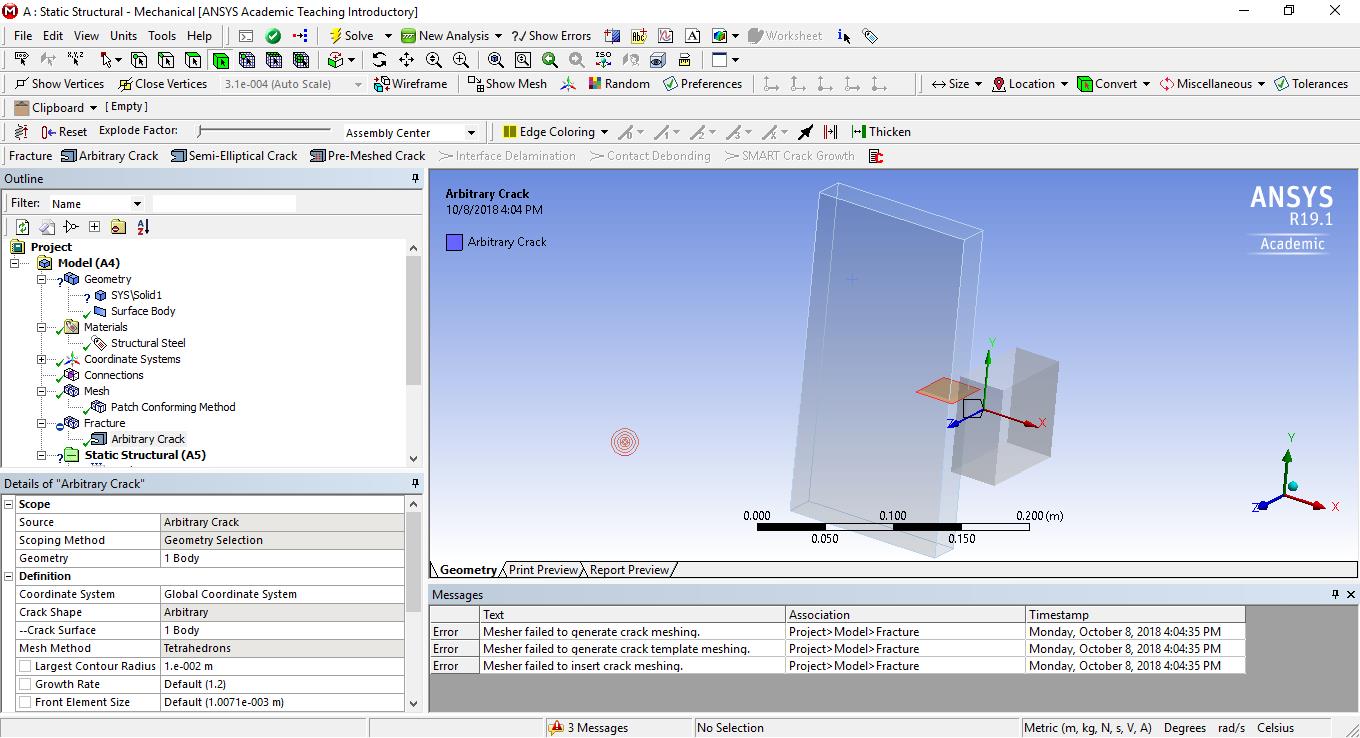This screenshot has height=738, width=1360.
Task: Toggle Random colors
Action: point(619,84)
